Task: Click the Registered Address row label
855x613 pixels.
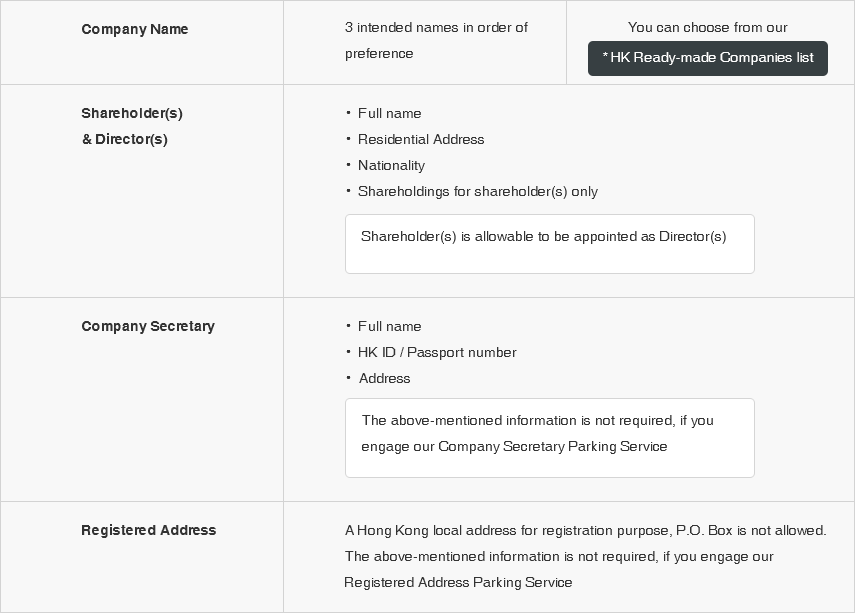Action: (148, 530)
